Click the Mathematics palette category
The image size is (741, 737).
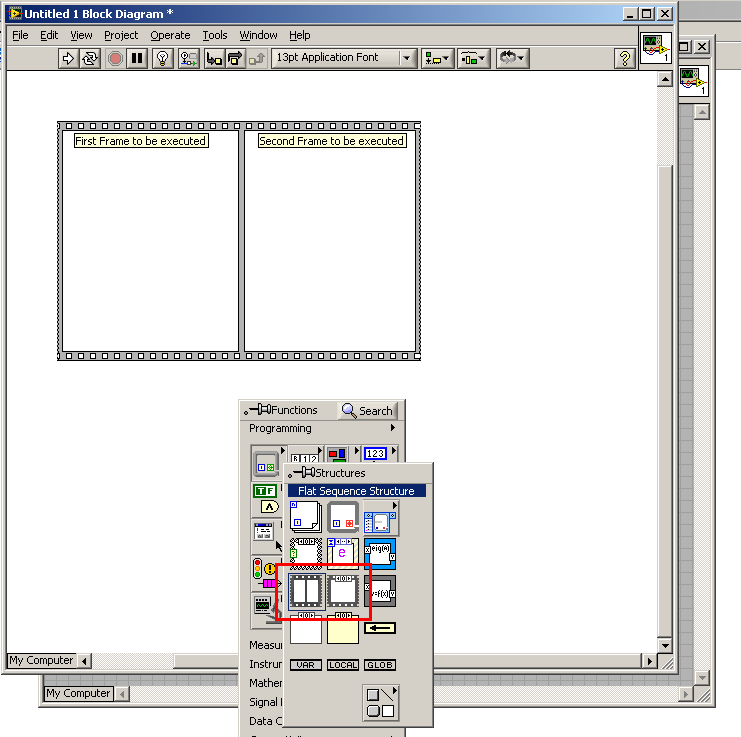[266, 683]
